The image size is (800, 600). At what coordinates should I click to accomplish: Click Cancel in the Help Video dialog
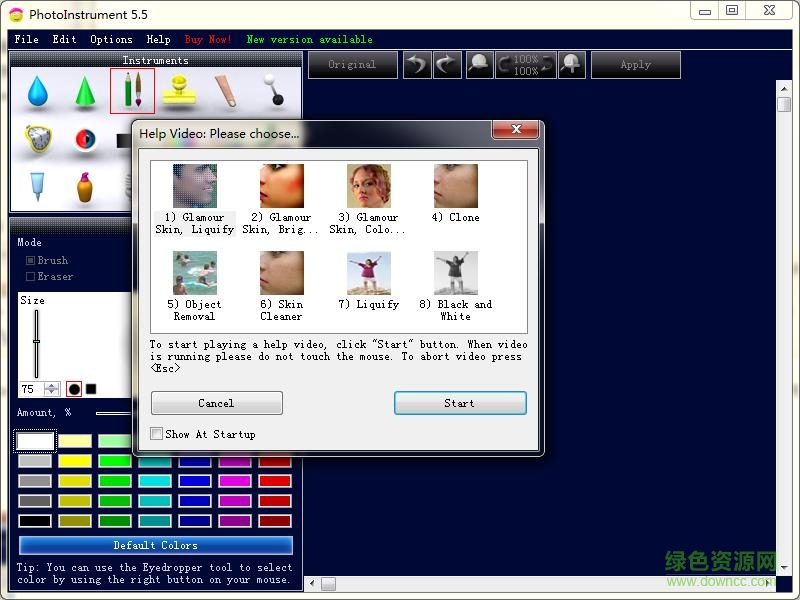[217, 403]
